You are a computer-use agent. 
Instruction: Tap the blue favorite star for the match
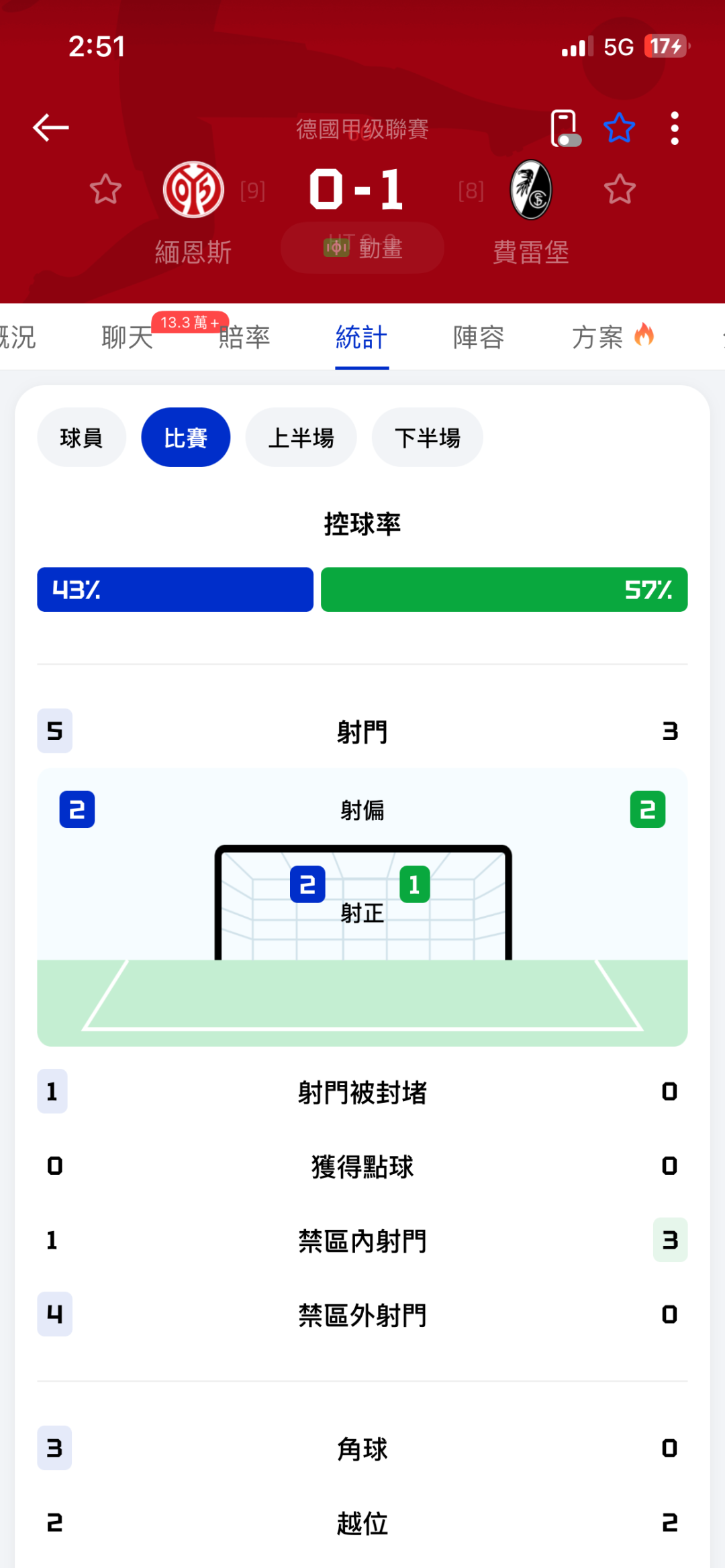(x=619, y=128)
